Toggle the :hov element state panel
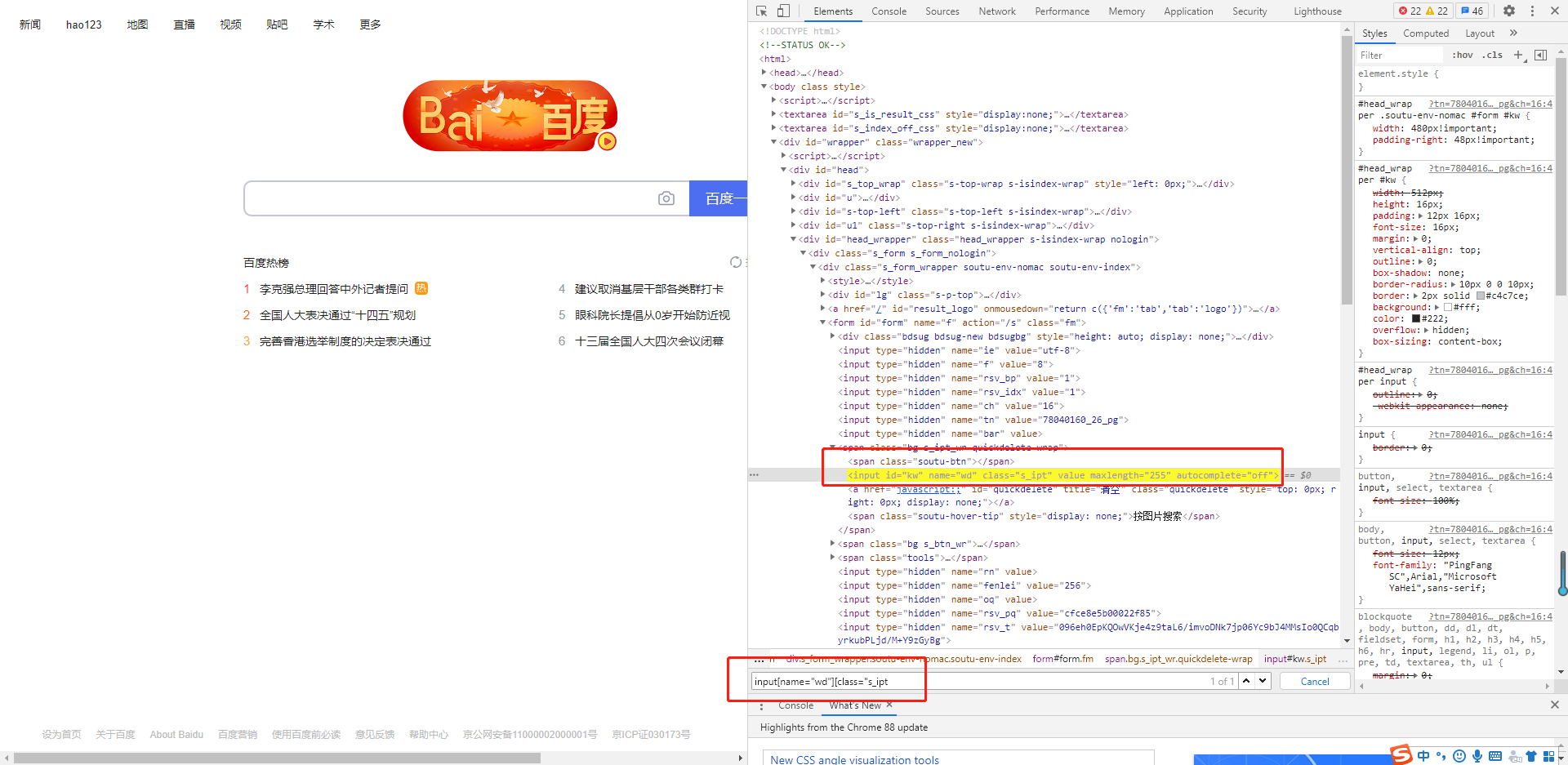Viewport: 1568px width, 765px height. pyautogui.click(x=1463, y=55)
